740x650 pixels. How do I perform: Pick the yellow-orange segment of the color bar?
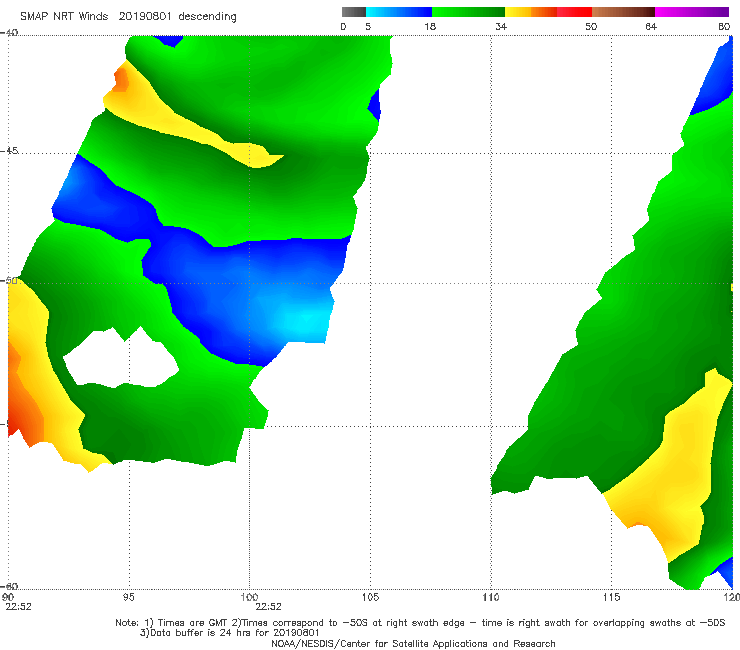[530, 12]
